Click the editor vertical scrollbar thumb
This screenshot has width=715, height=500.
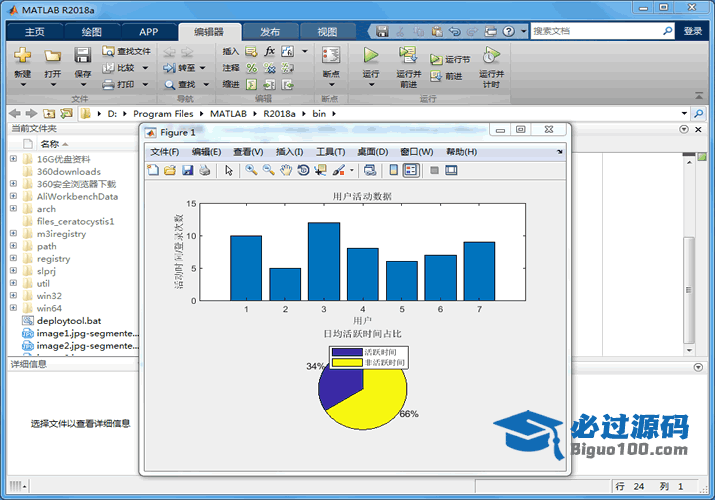click(689, 290)
